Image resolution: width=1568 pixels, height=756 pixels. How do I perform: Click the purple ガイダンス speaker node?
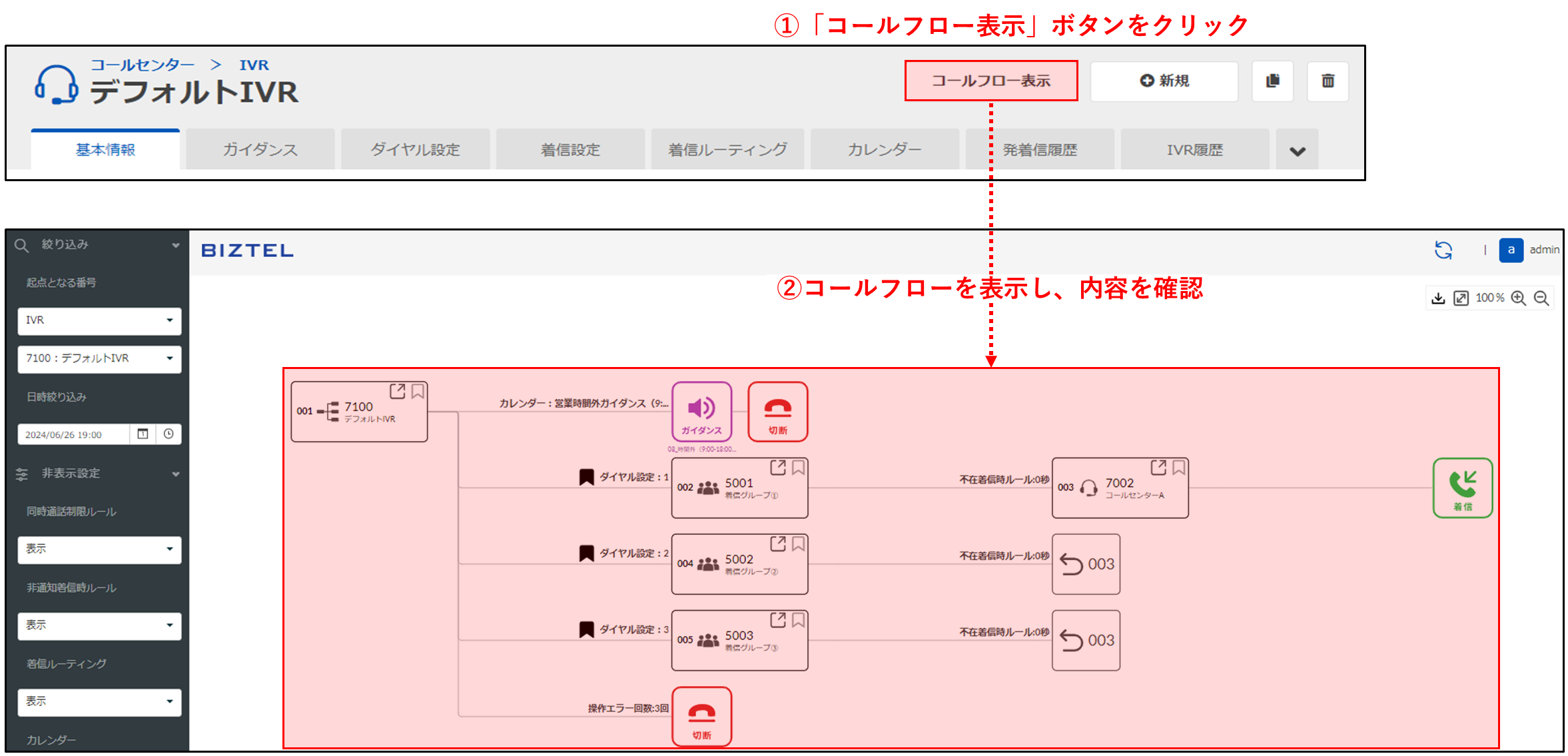tap(701, 412)
